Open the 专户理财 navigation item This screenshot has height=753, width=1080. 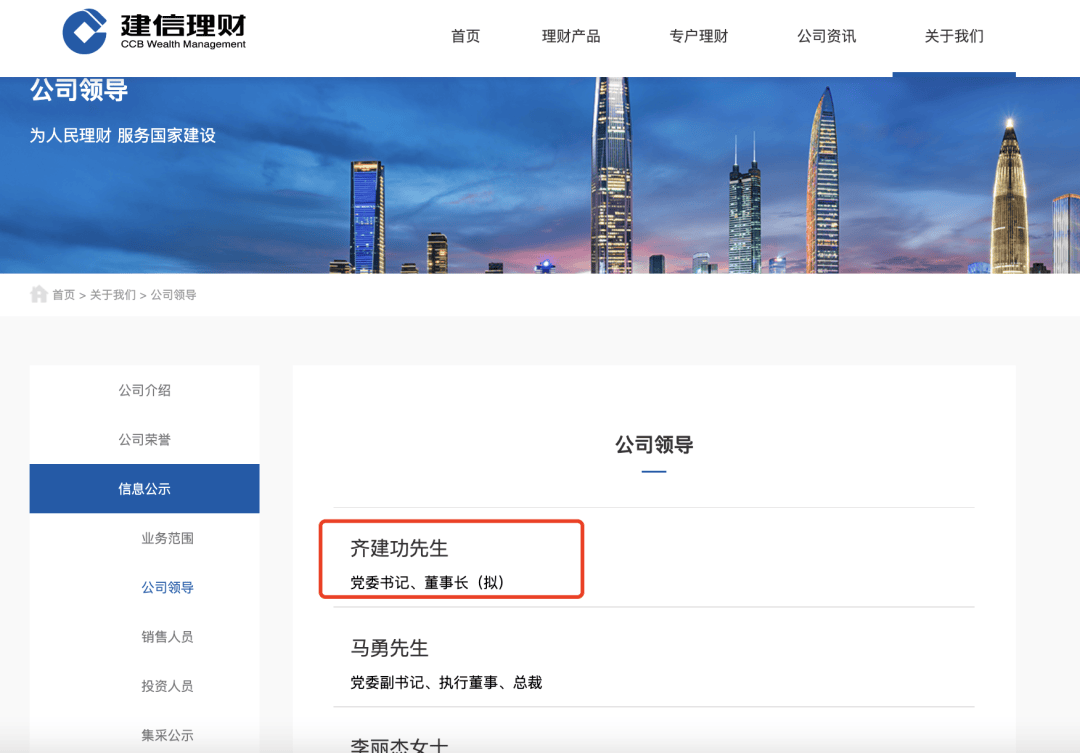pyautogui.click(x=698, y=37)
